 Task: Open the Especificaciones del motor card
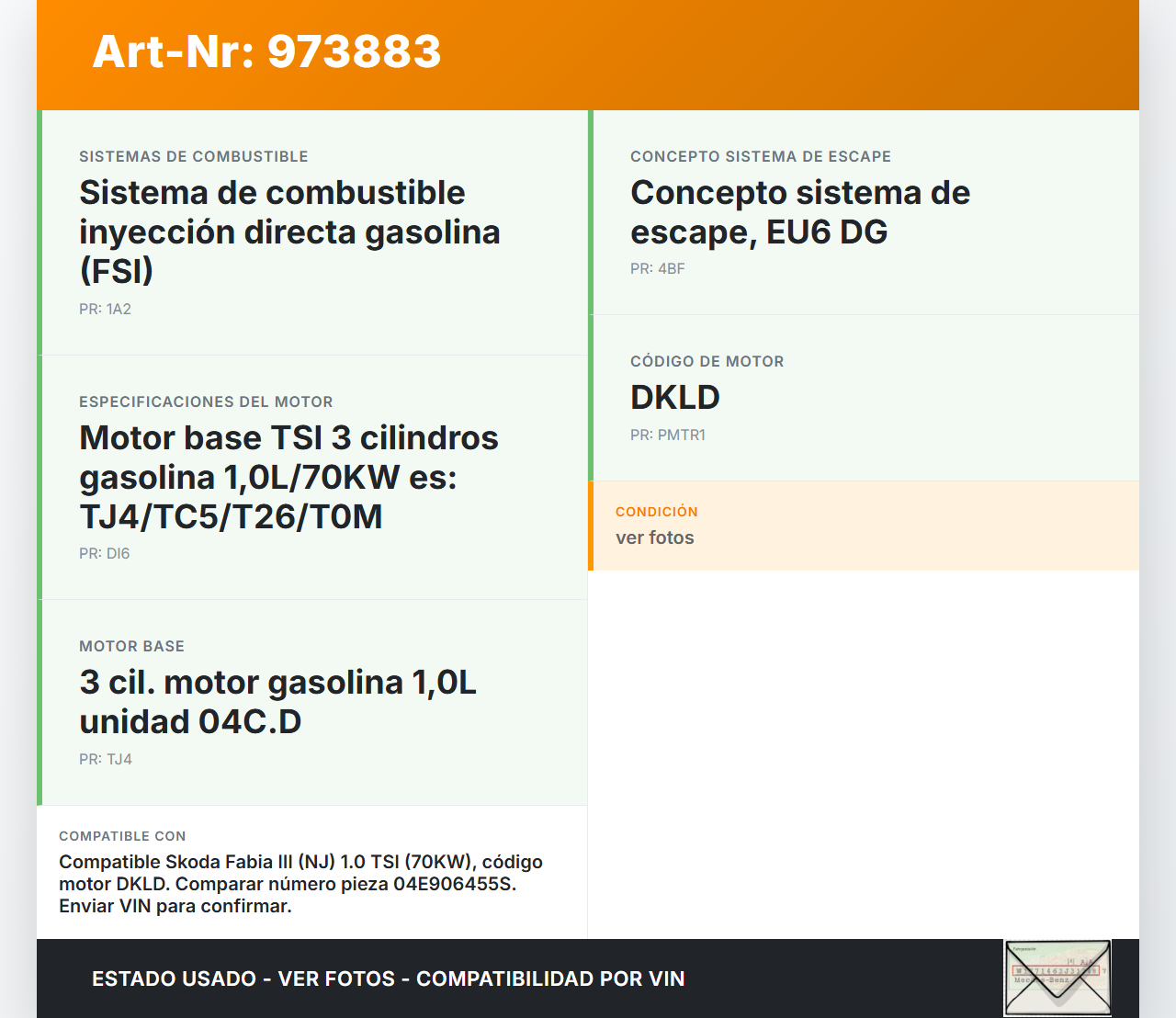pos(312,473)
